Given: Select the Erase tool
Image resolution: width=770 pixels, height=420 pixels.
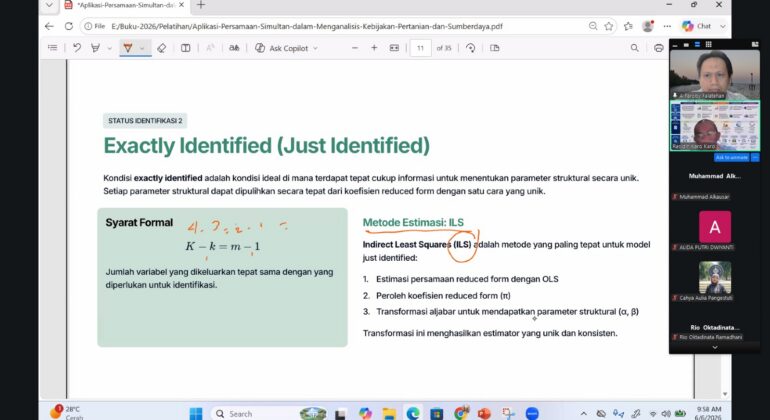Looking at the screenshot, I should [162, 48].
